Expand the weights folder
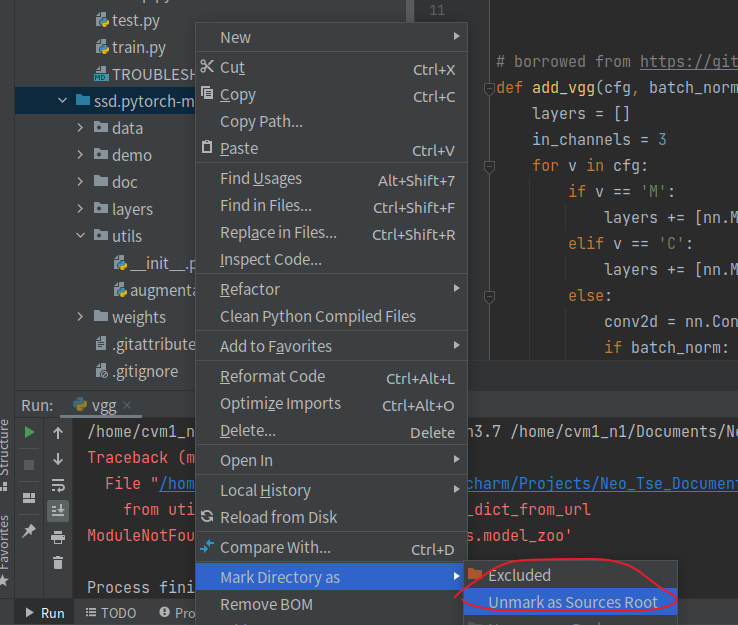Viewport: 738px width, 625px height. click(80, 317)
